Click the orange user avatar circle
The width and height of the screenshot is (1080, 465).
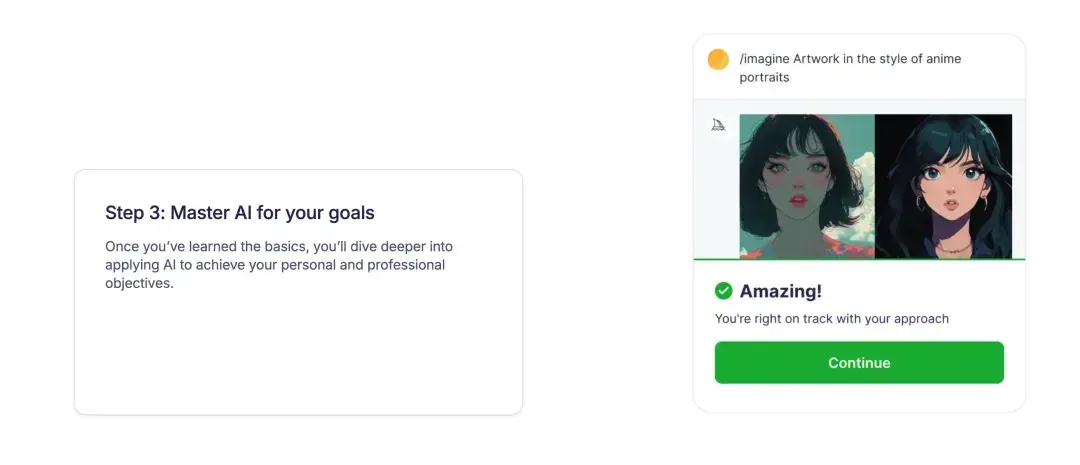[x=718, y=59]
